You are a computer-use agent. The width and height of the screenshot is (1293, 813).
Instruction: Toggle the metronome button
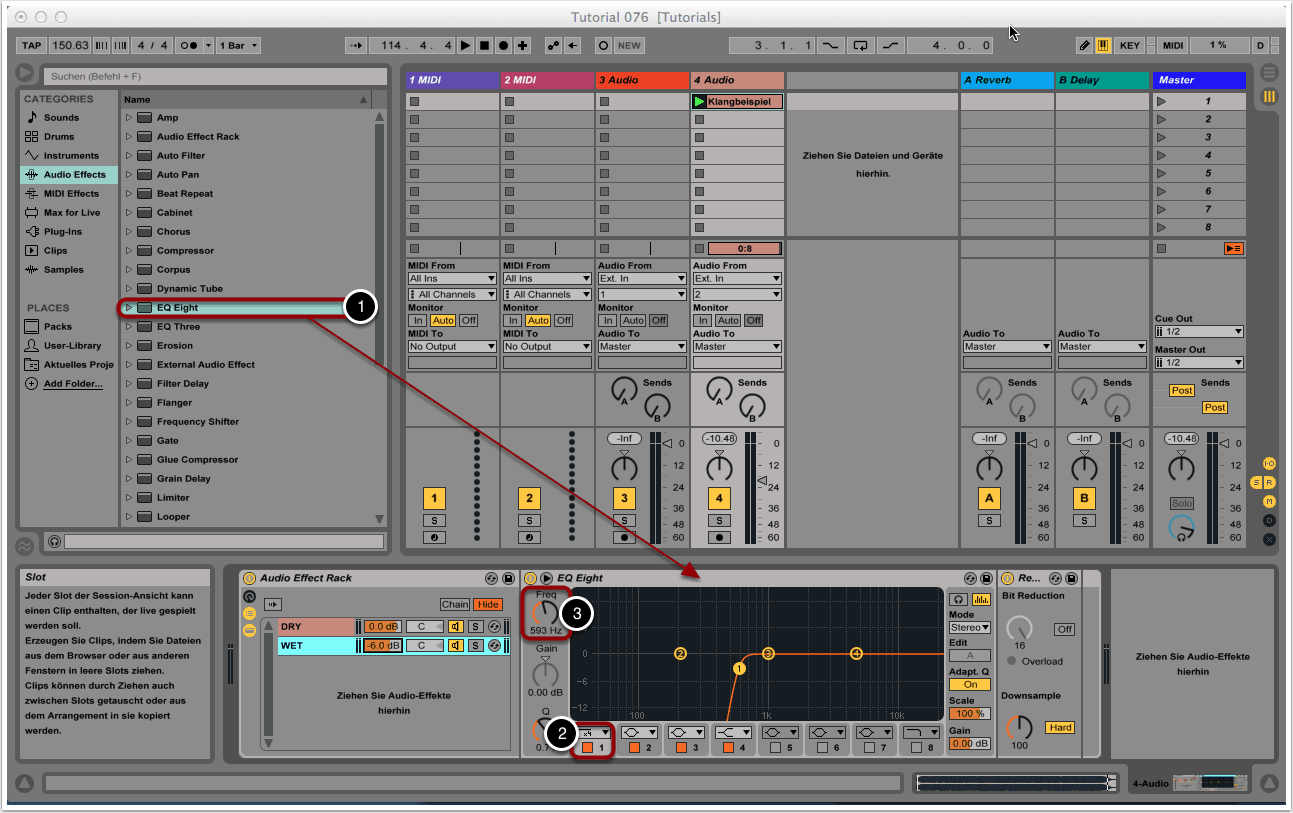187,45
